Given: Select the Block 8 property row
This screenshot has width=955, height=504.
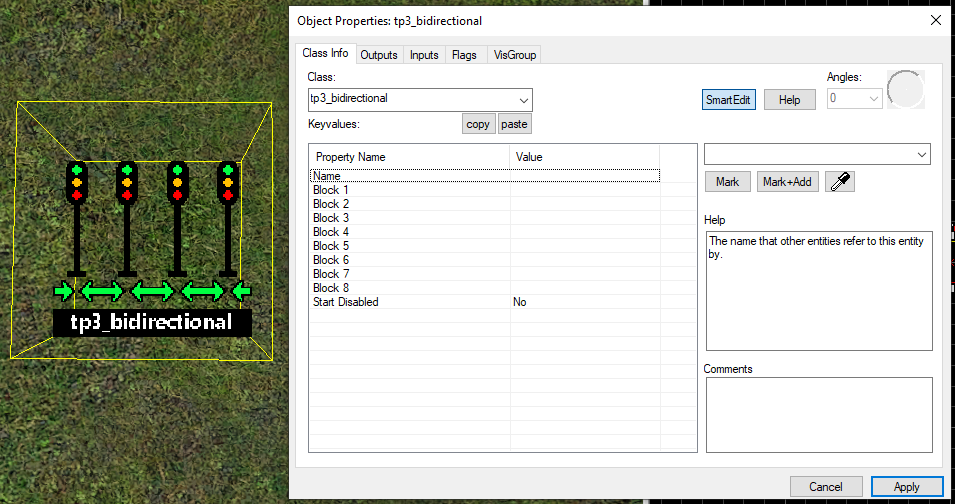Looking at the screenshot, I should tap(485, 288).
